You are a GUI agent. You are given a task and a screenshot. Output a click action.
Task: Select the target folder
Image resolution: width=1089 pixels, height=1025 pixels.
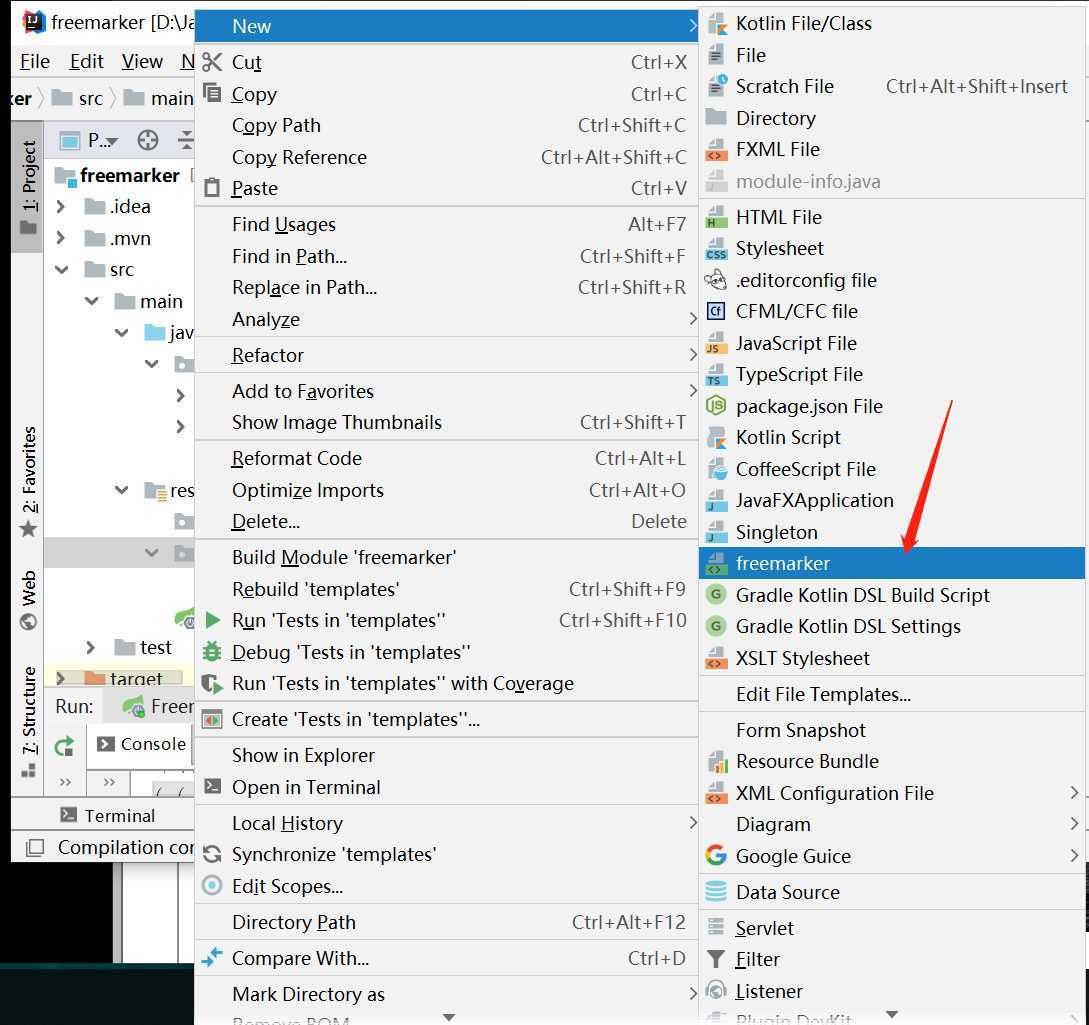coord(135,677)
